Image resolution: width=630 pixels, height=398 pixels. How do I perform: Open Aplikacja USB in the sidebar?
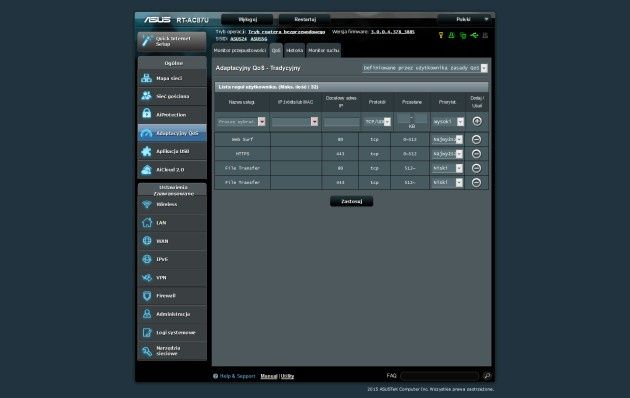click(x=172, y=151)
